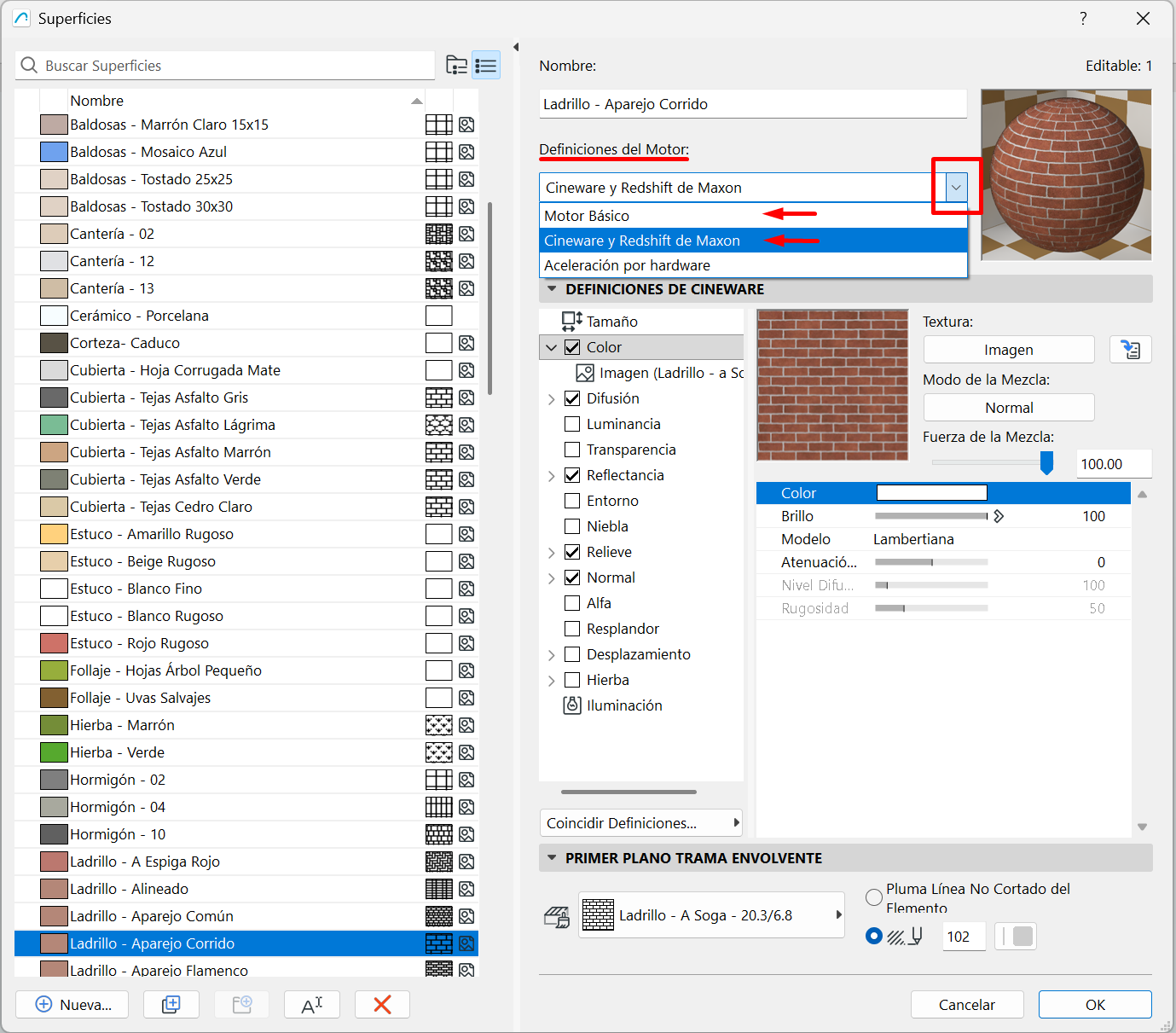The width and height of the screenshot is (1176, 1033).
Task: Collapse the DEFINICIONES DE CINEWARE section
Action: point(552,289)
